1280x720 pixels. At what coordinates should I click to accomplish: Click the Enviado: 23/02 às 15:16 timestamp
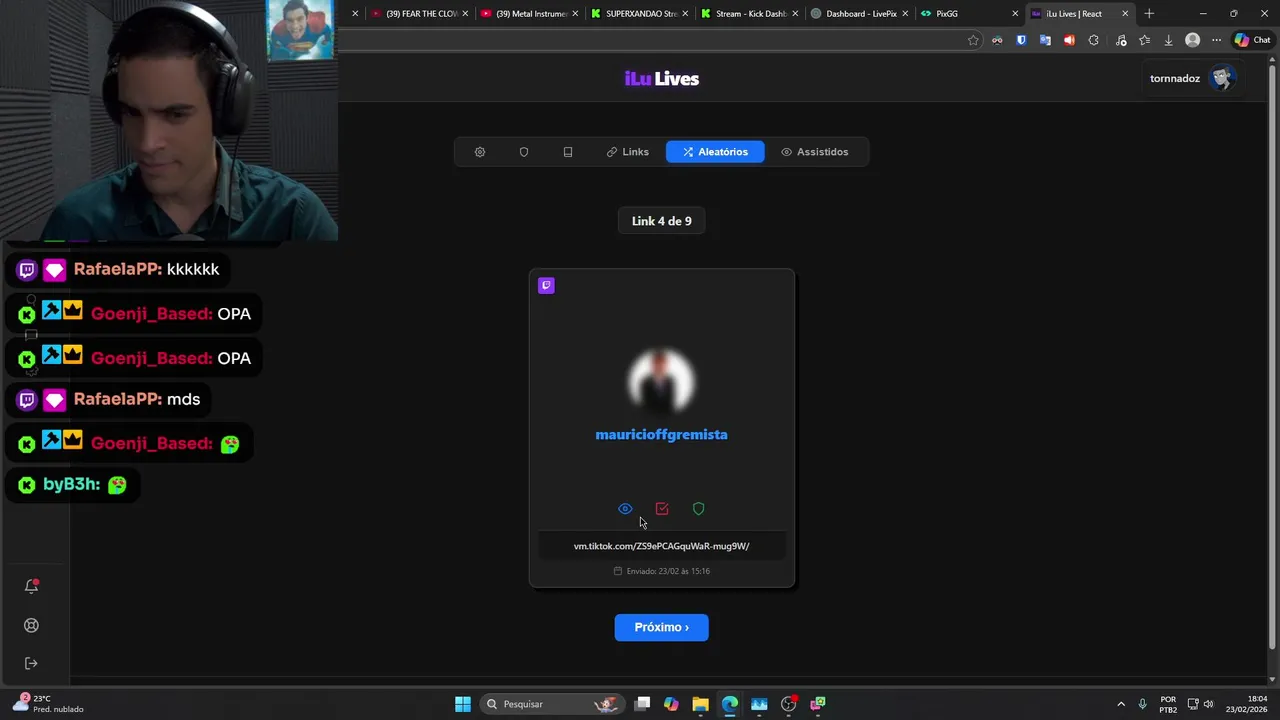coord(661,571)
